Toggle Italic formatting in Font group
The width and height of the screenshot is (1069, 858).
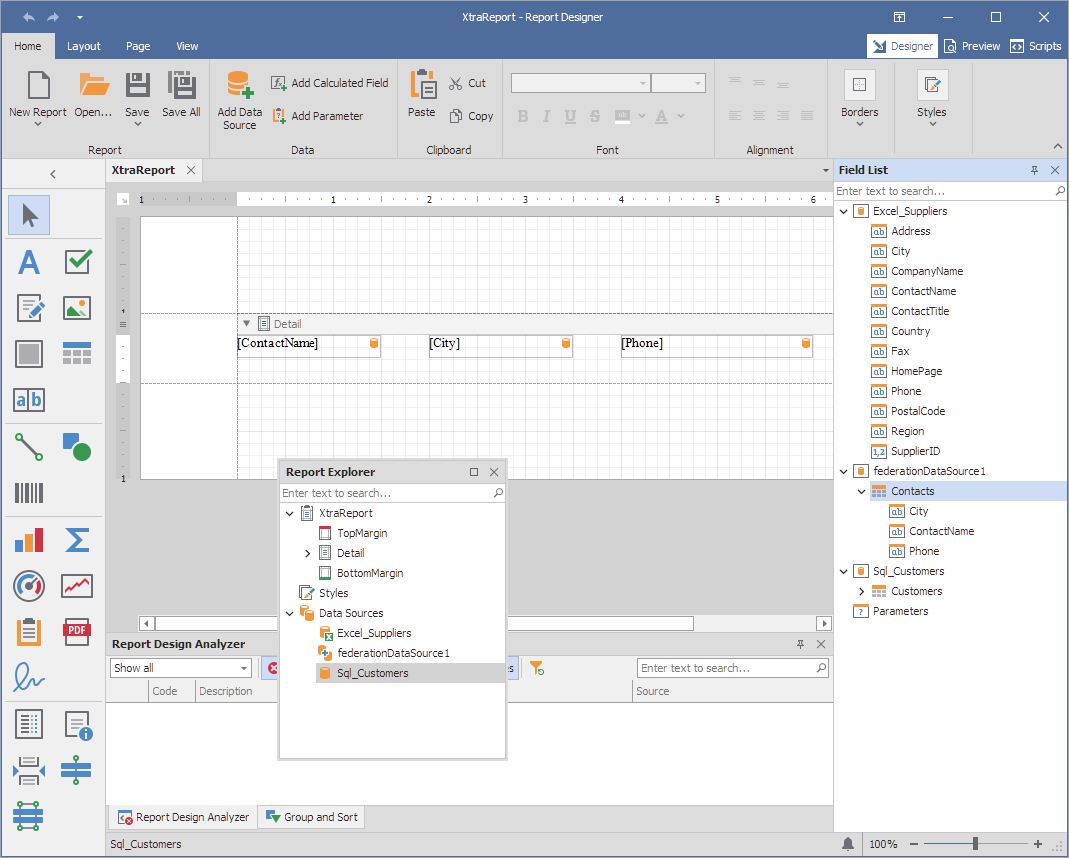click(546, 116)
